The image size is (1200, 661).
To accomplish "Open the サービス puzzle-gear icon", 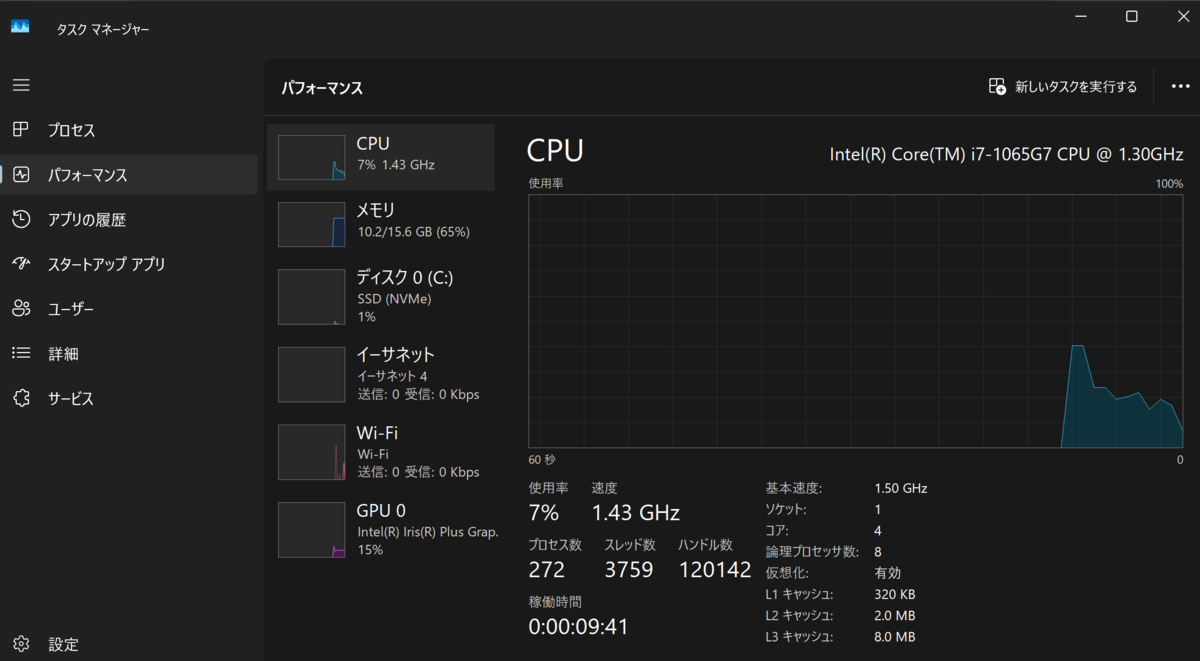I will coord(21,398).
